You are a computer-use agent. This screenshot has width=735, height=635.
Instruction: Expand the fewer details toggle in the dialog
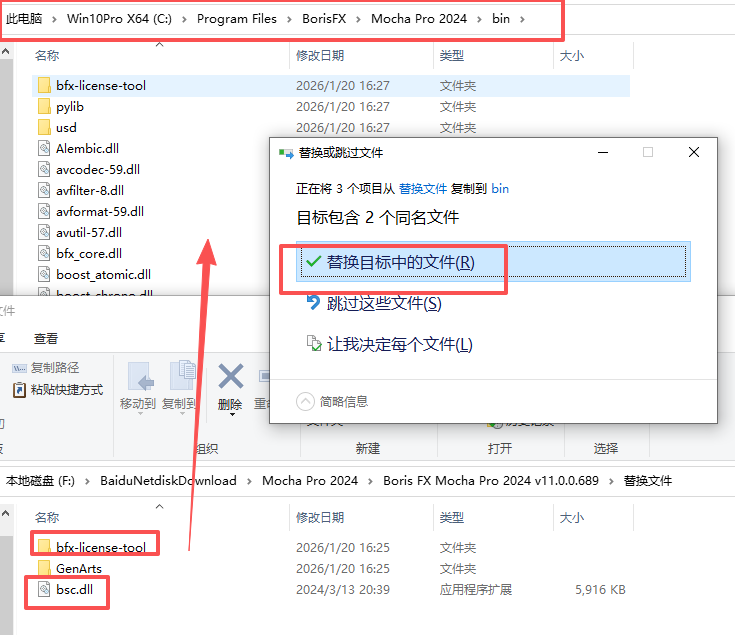point(332,402)
